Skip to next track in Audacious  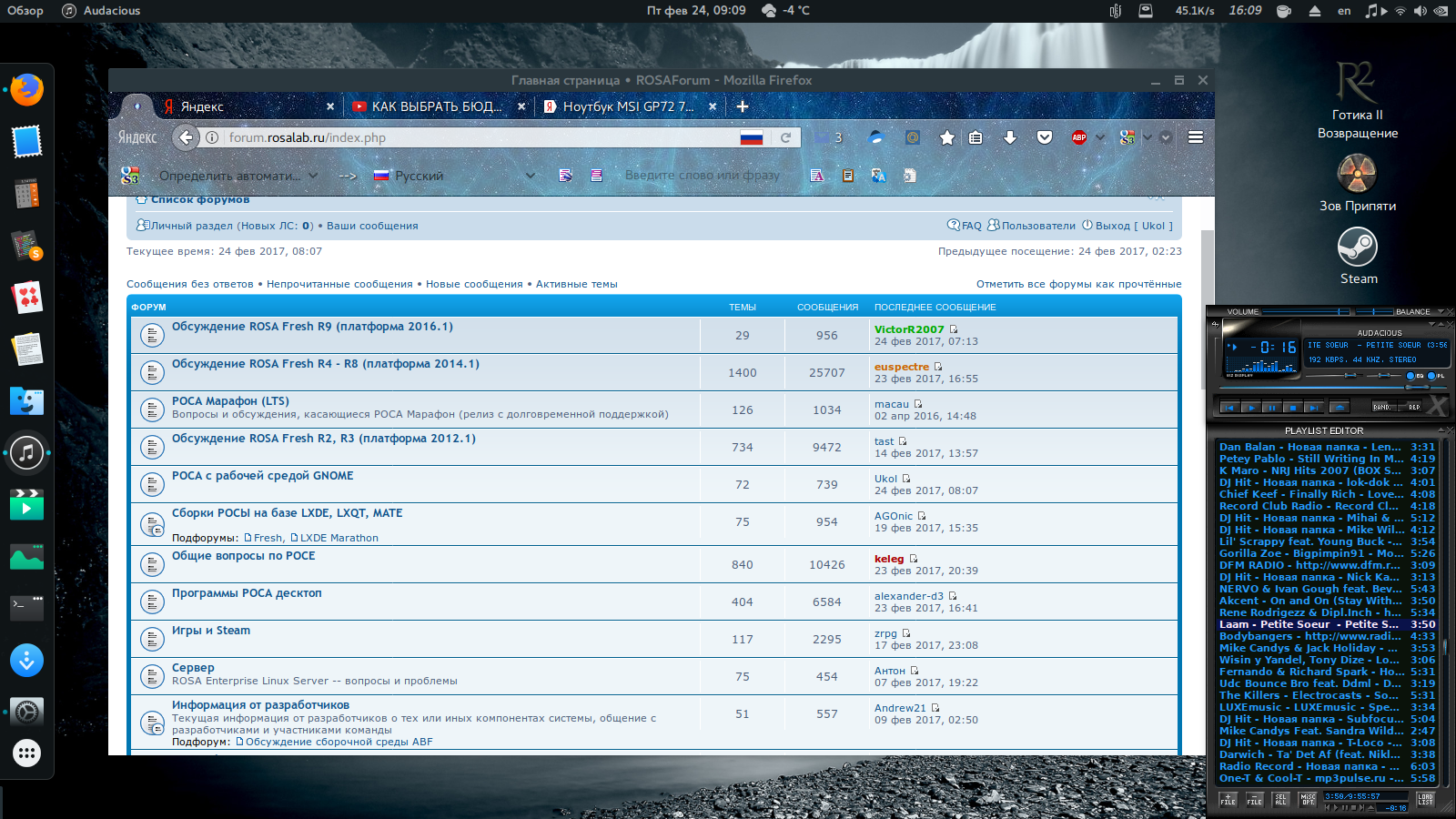tap(1313, 407)
